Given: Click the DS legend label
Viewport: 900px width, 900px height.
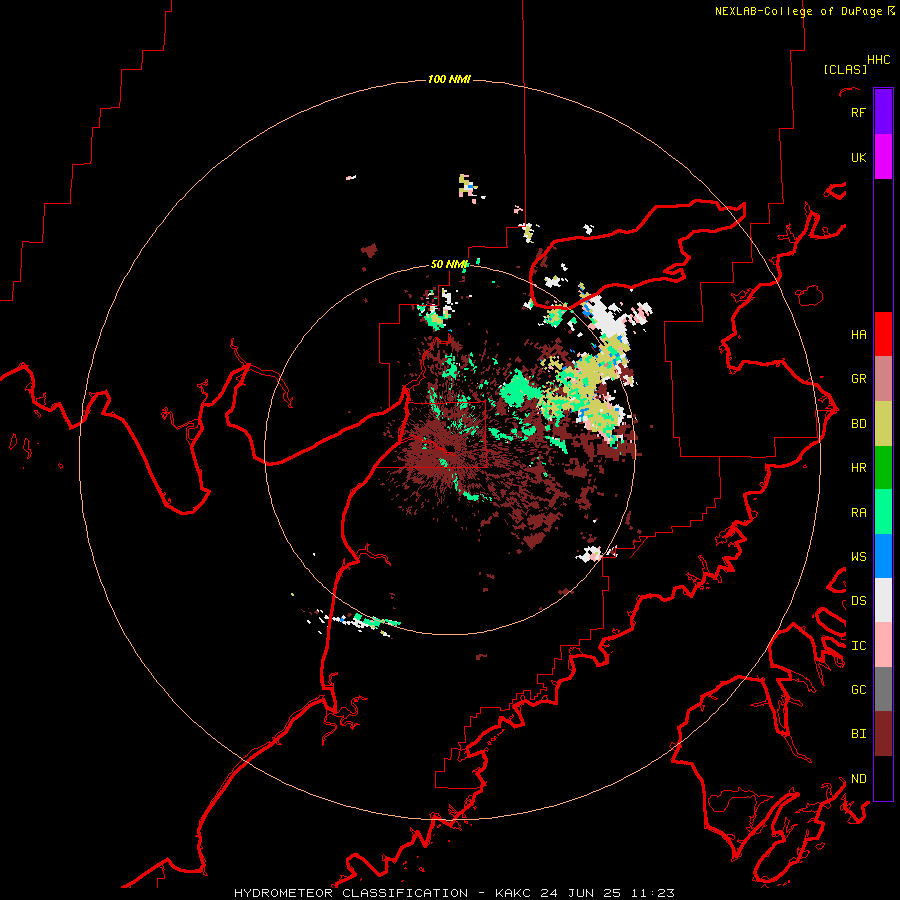Looking at the screenshot, I should (858, 600).
